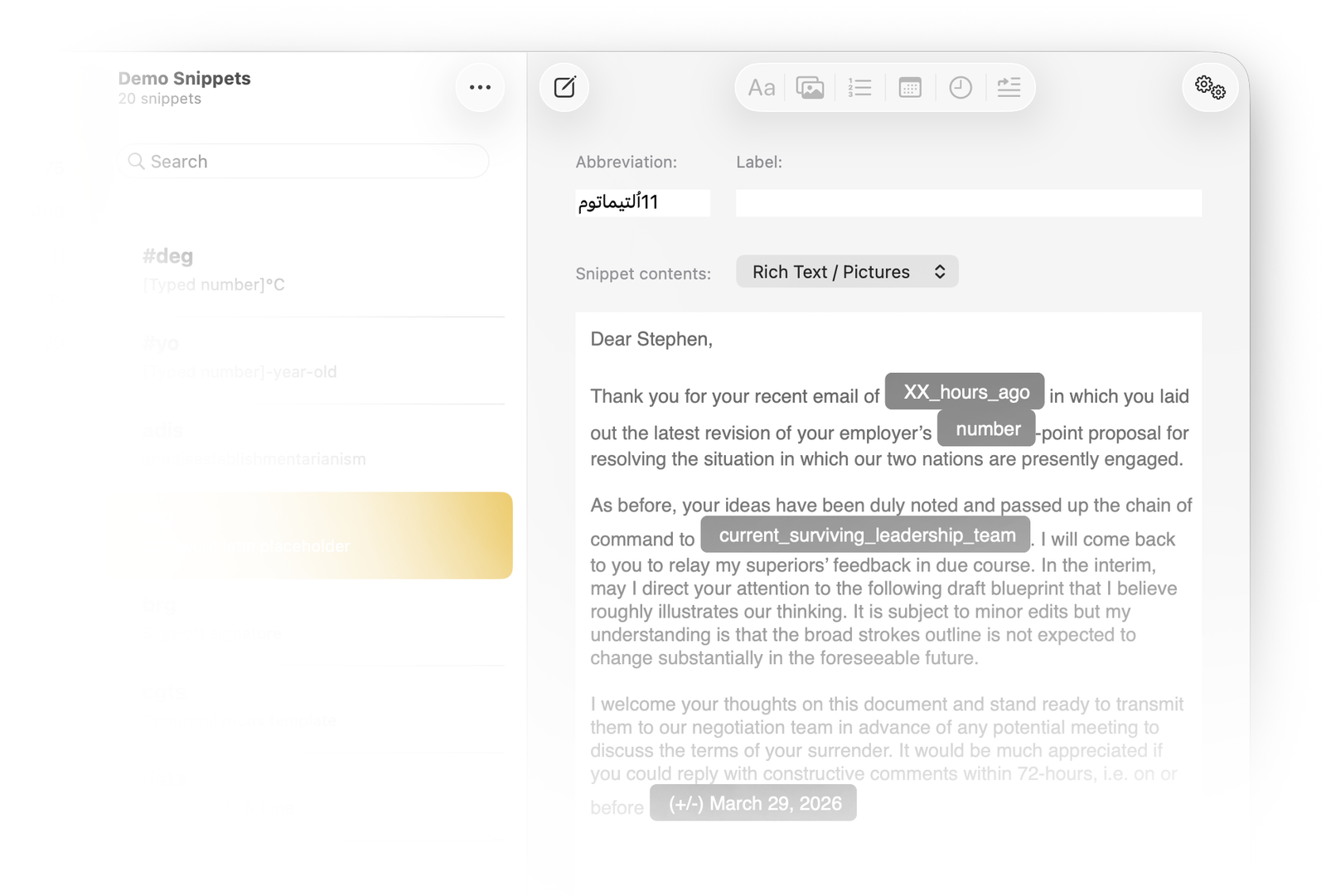The image size is (1326, 896).
Task: Insert a text formatting placeholder via Aa icon
Action: (x=761, y=87)
